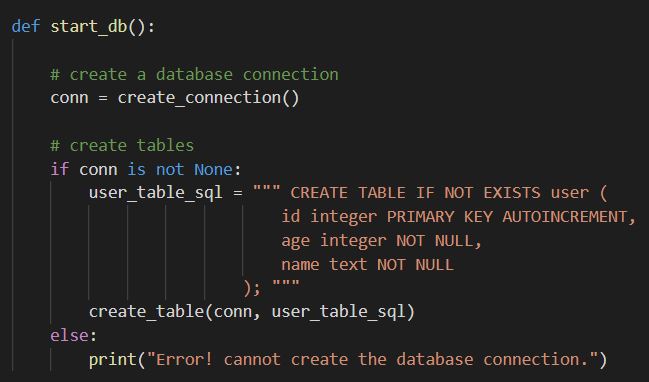Click the CREATE TABLE IF NOT EXISTS text

tap(415, 193)
